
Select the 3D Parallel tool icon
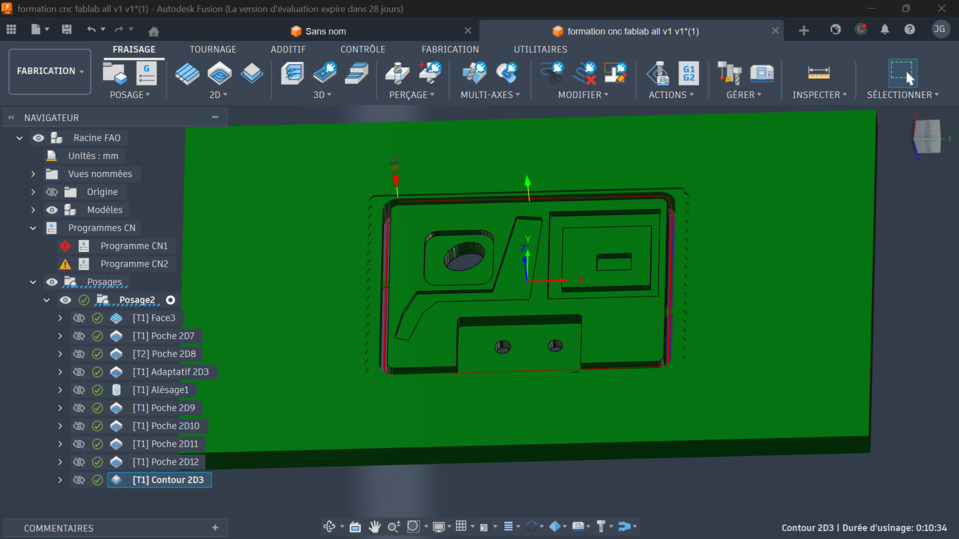[357, 73]
